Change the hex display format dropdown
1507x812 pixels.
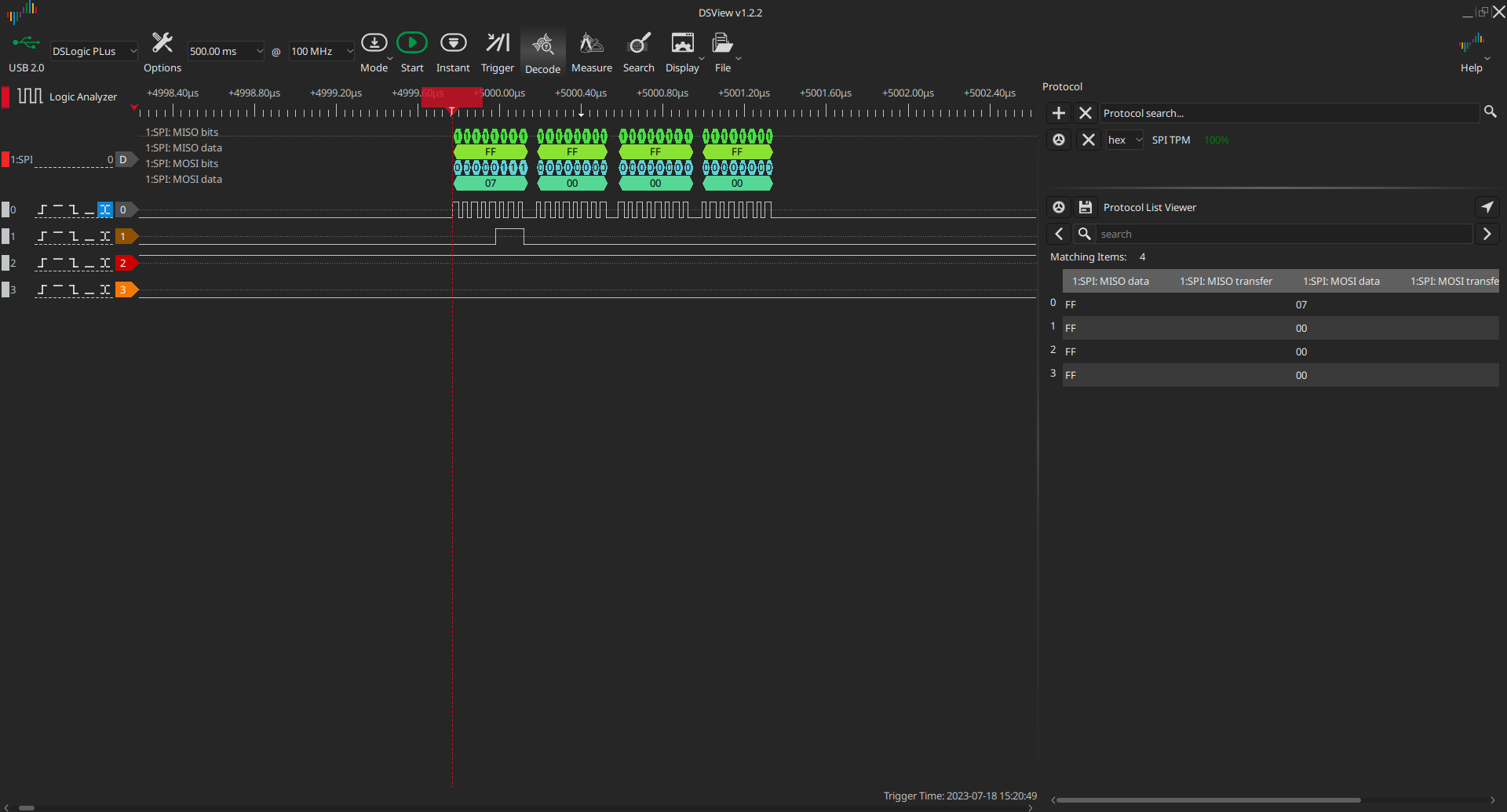(1124, 140)
